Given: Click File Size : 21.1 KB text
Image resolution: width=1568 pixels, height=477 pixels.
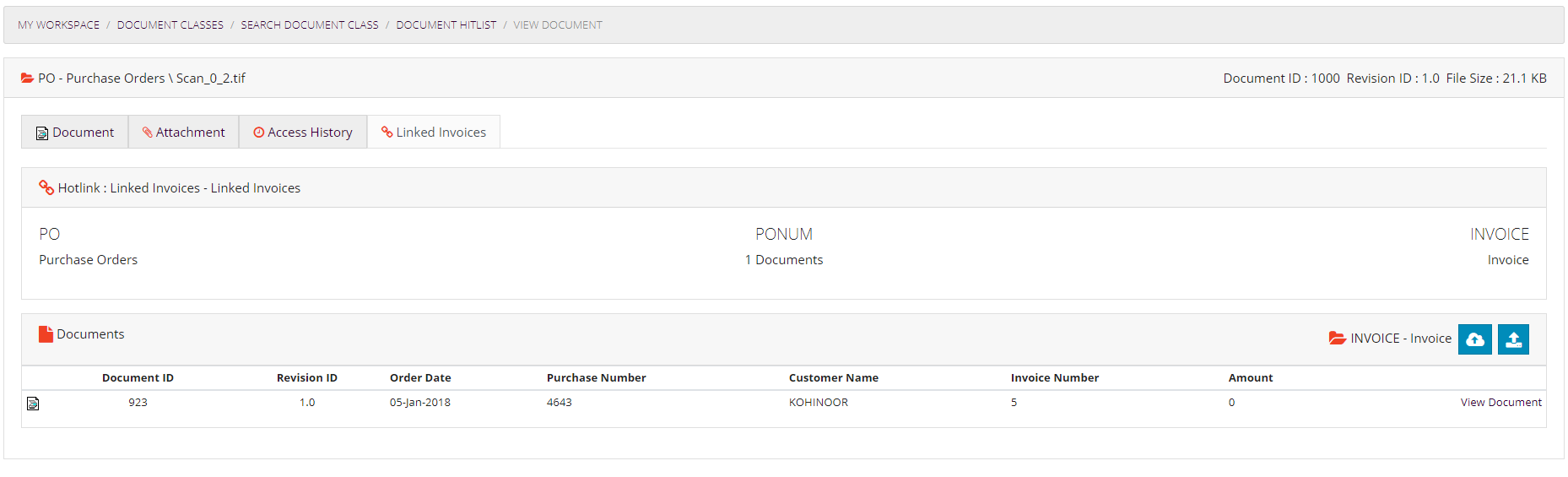Looking at the screenshot, I should click(1496, 78).
